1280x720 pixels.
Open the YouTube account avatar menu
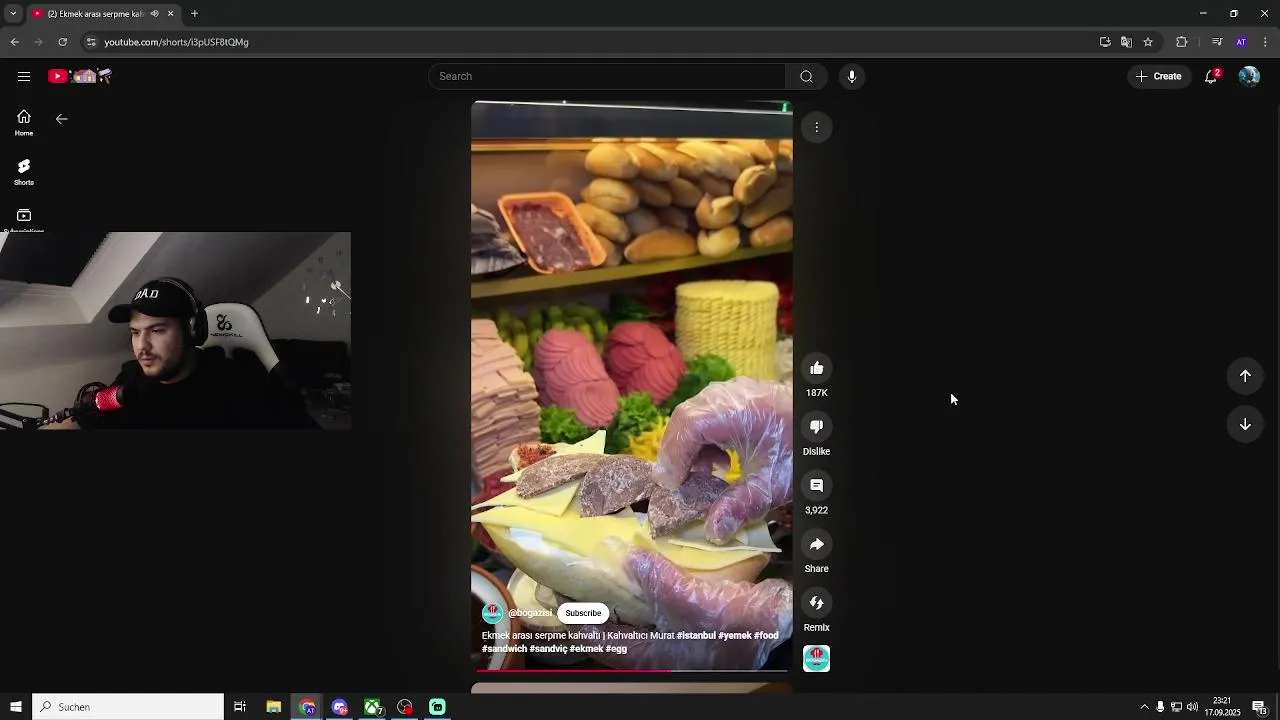pos(1249,76)
